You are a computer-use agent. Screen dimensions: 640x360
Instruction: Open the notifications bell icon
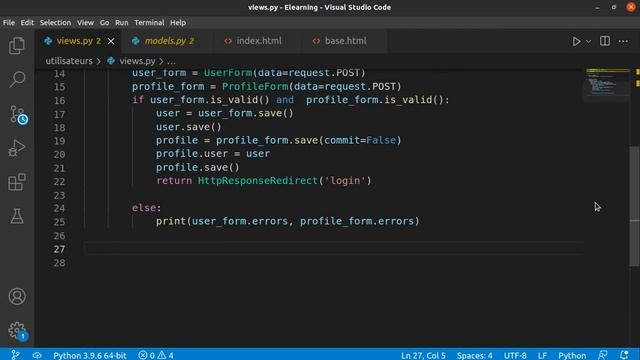click(x=624, y=355)
